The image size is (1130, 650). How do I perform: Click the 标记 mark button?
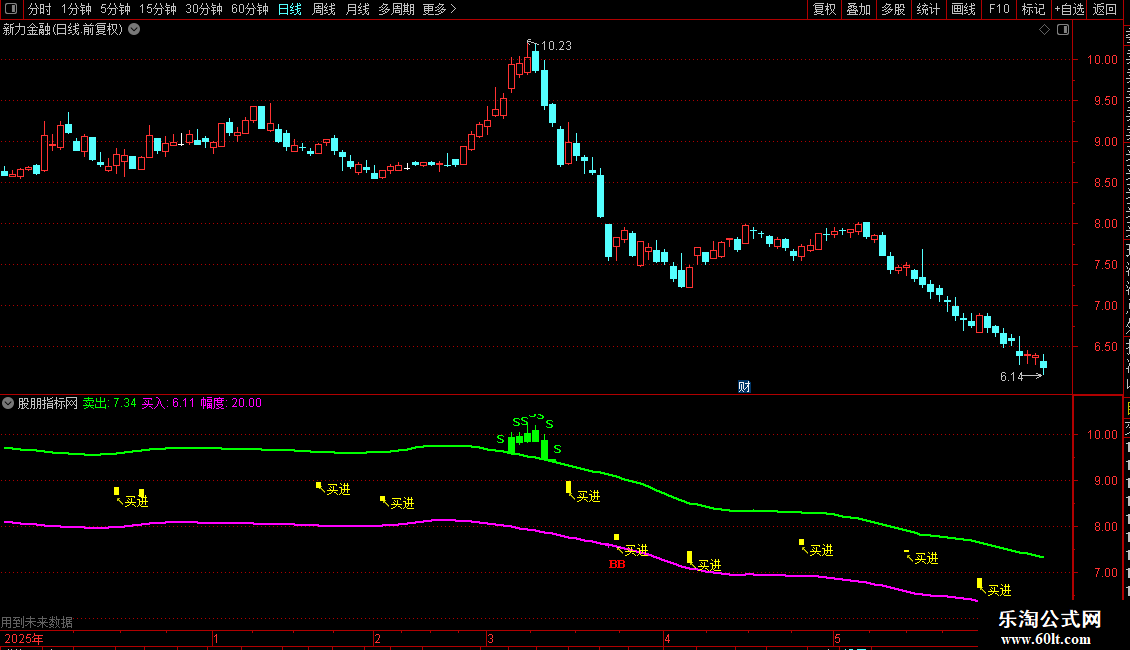[1033, 9]
